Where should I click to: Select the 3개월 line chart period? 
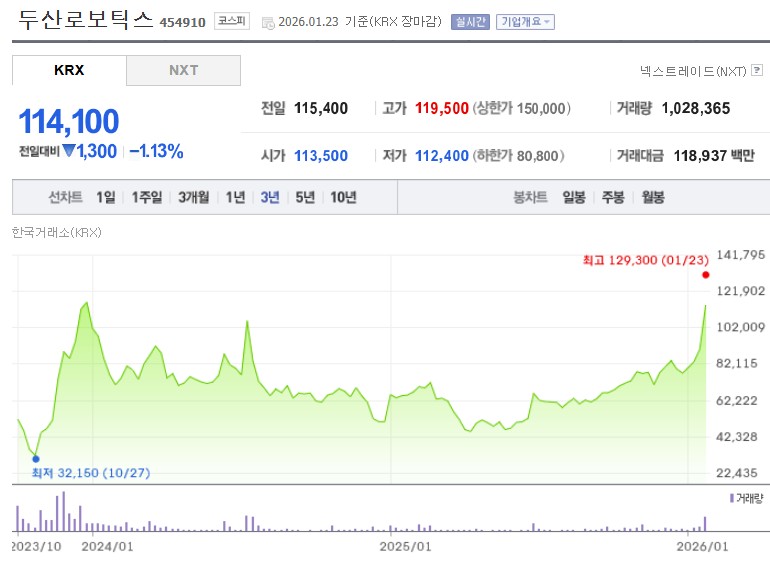click(193, 197)
